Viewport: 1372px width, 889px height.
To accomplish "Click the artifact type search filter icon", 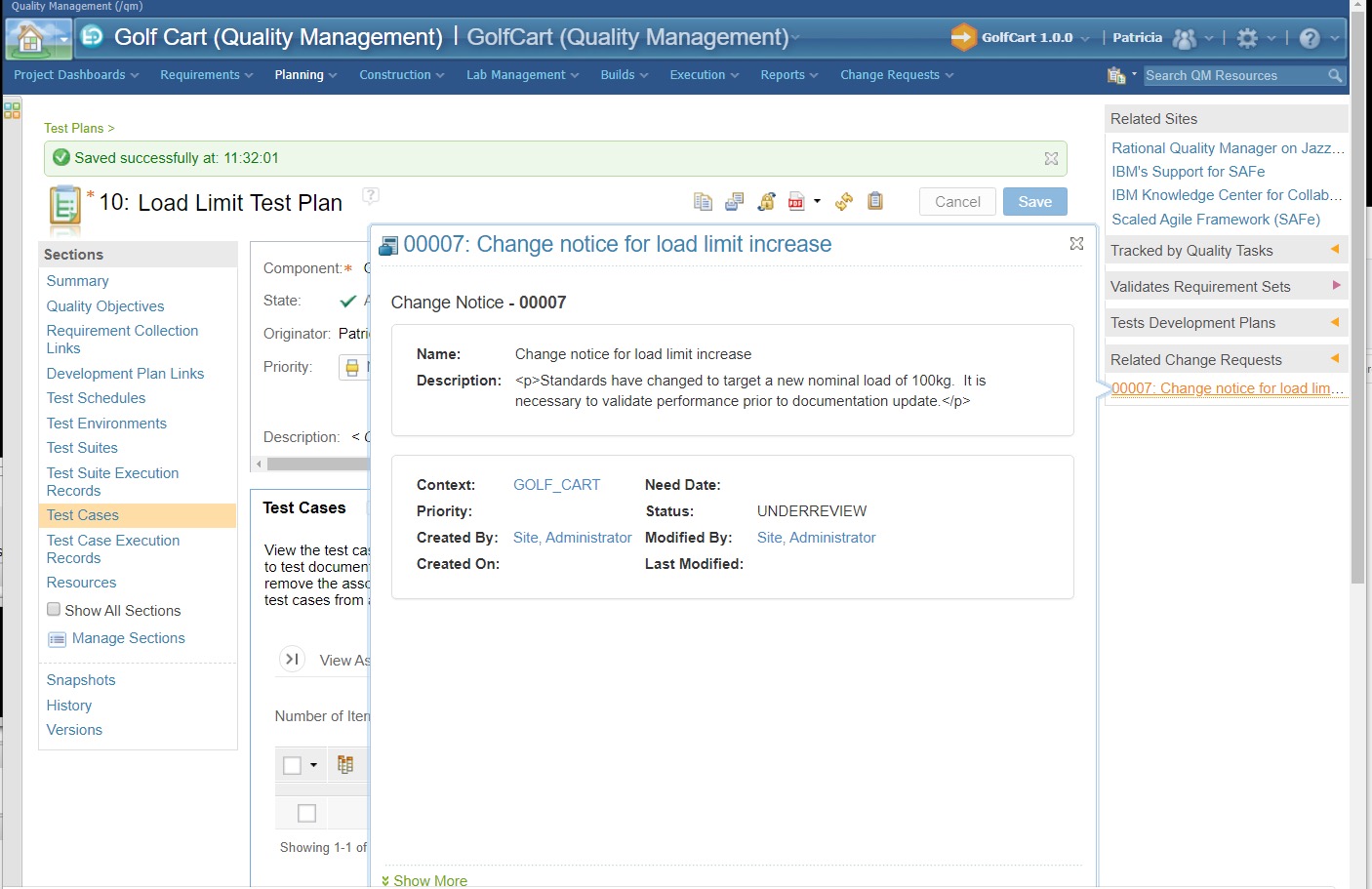I will point(1116,75).
